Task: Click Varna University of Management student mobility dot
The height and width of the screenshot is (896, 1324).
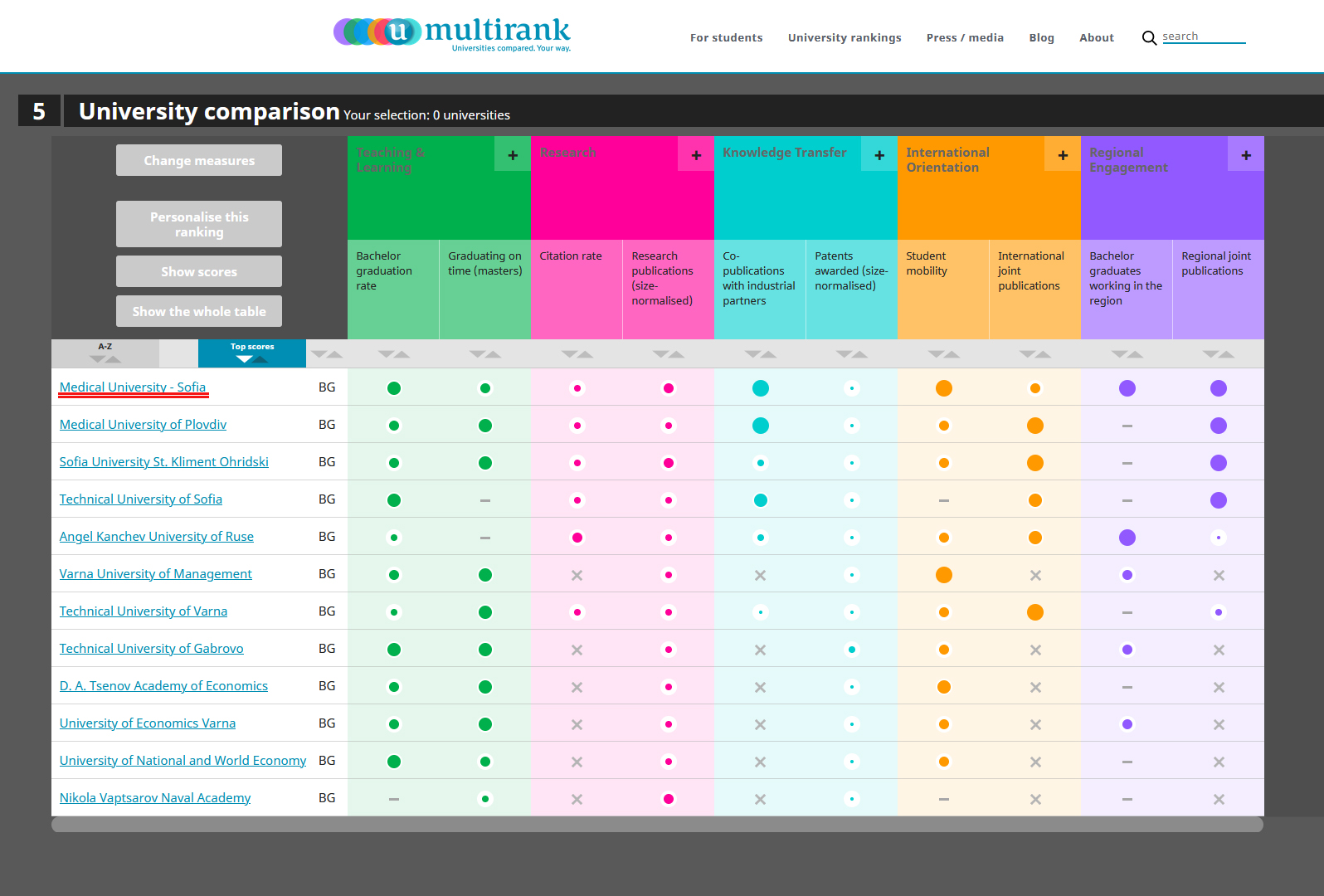Action: click(944, 575)
